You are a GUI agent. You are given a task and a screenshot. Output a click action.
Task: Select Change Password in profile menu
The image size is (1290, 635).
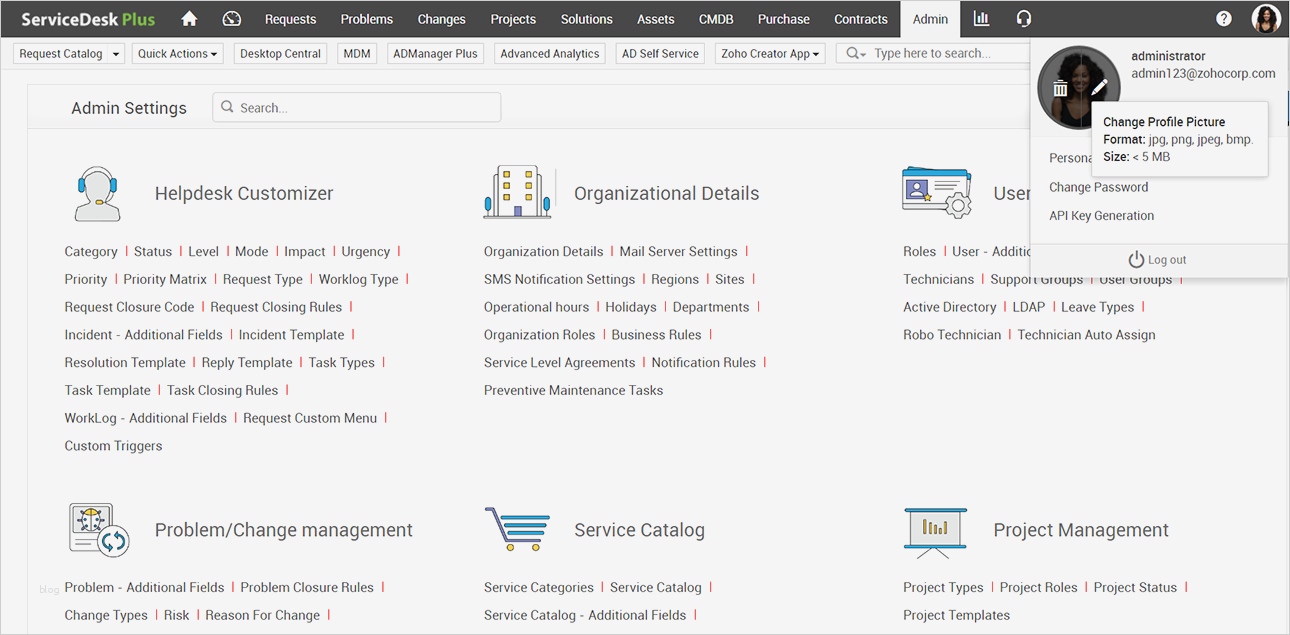pyautogui.click(x=1098, y=187)
